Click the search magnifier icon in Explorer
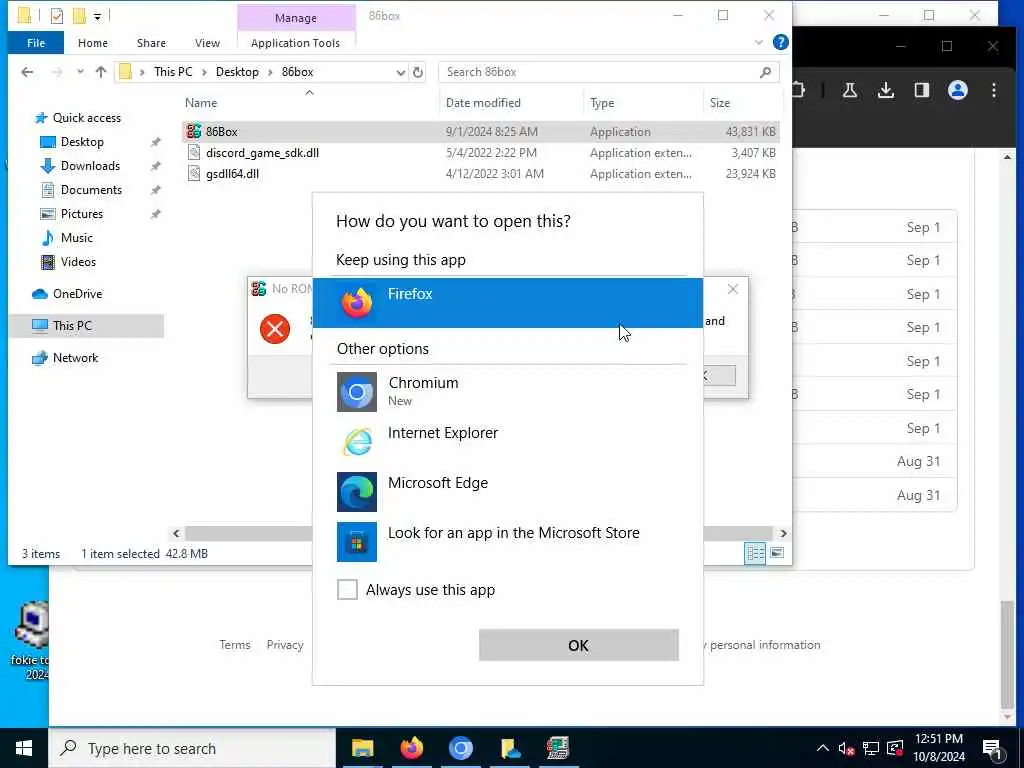 click(x=765, y=72)
